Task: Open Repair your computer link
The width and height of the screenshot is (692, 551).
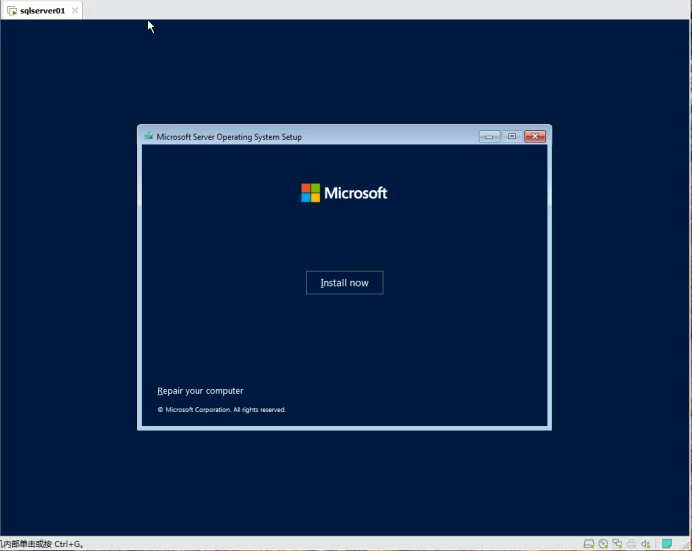Action: point(200,391)
